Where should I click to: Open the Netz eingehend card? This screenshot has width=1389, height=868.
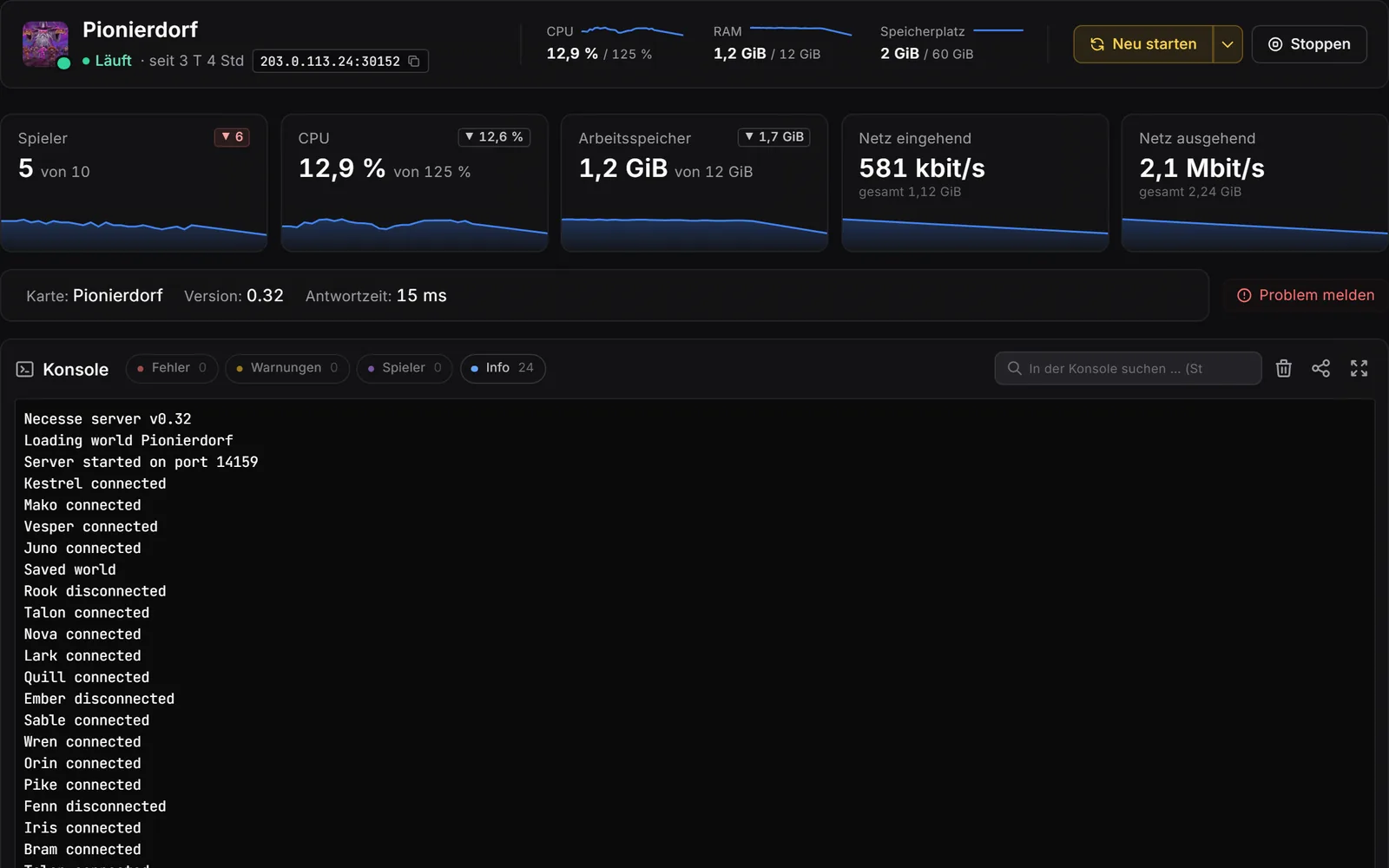(975, 183)
